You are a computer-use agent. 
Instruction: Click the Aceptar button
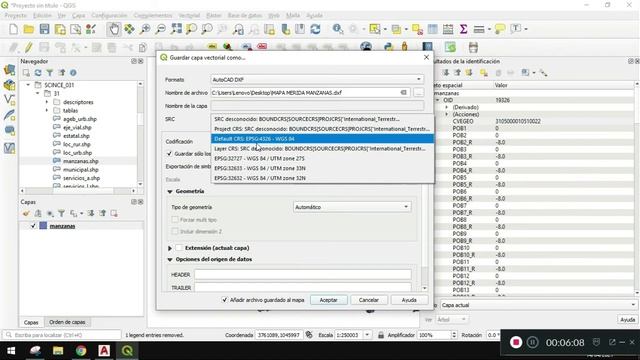point(328,300)
